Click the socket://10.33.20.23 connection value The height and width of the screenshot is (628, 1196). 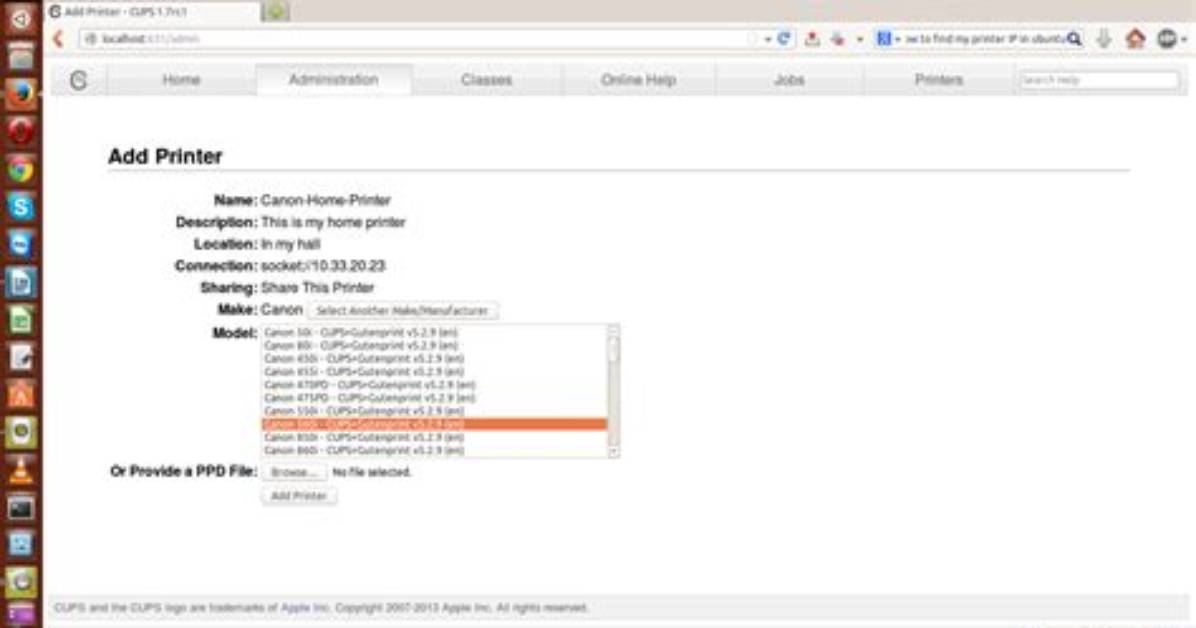click(323, 266)
